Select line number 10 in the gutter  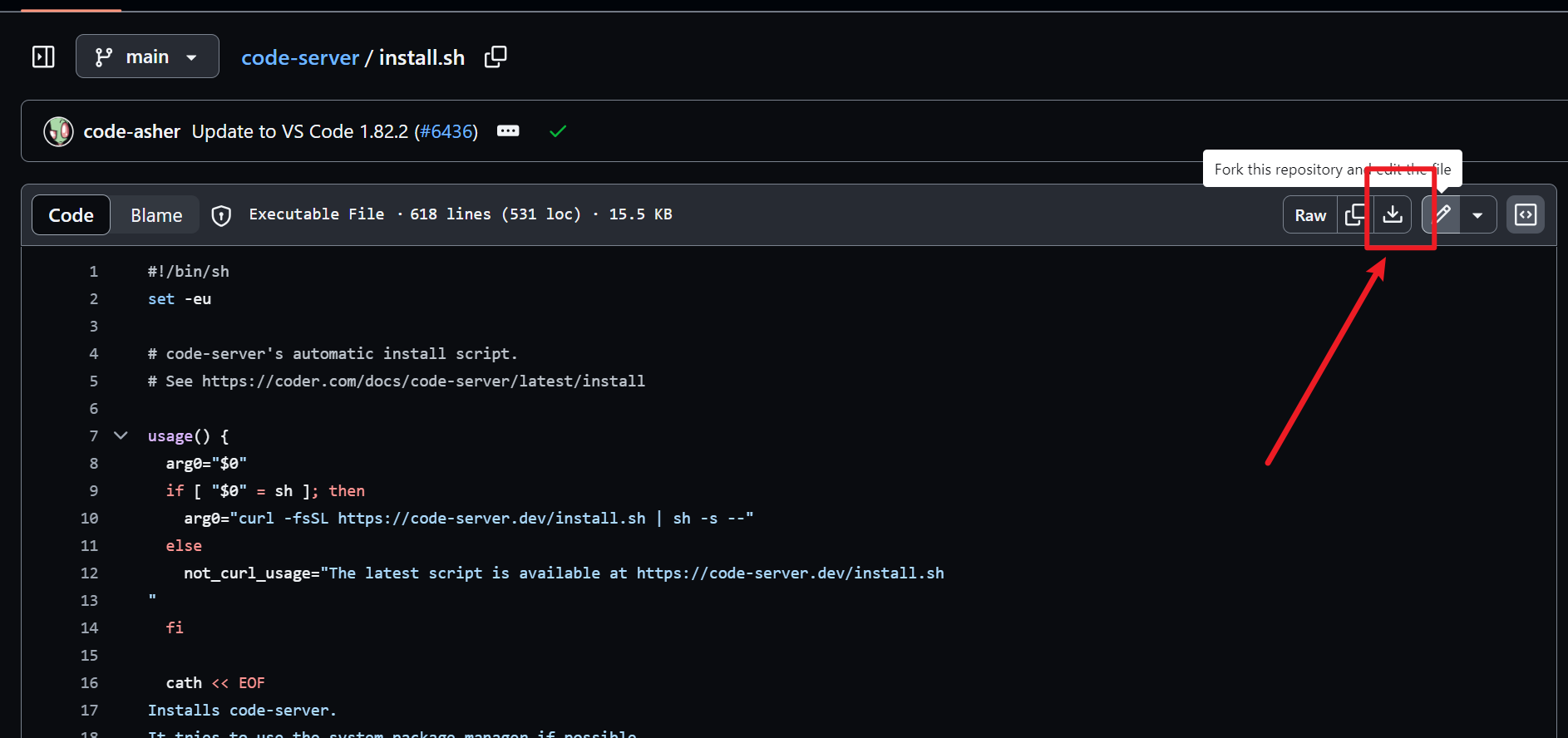90,518
